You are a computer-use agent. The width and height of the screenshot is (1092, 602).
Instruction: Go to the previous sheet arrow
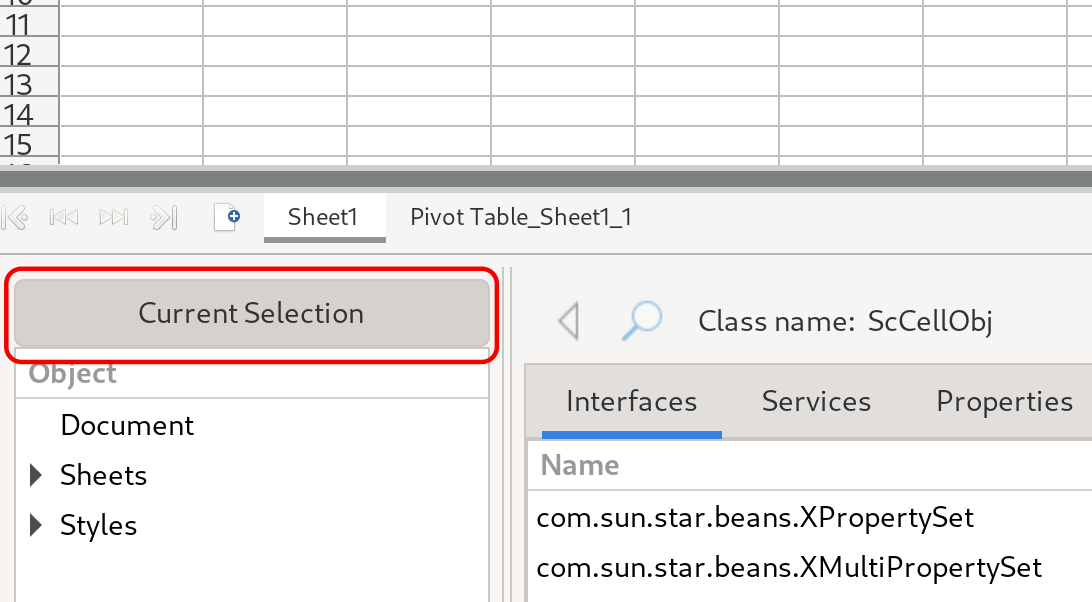64,217
